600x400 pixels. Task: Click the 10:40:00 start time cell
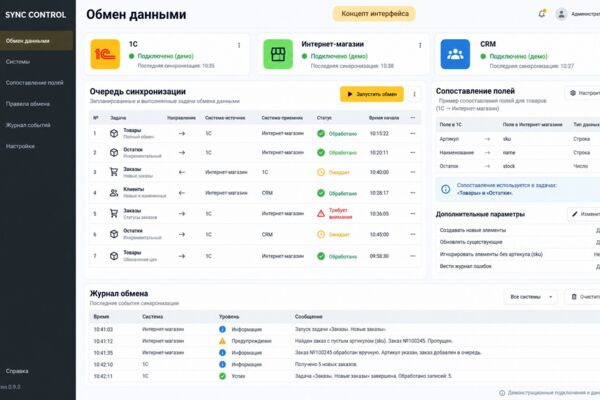pyautogui.click(x=379, y=172)
